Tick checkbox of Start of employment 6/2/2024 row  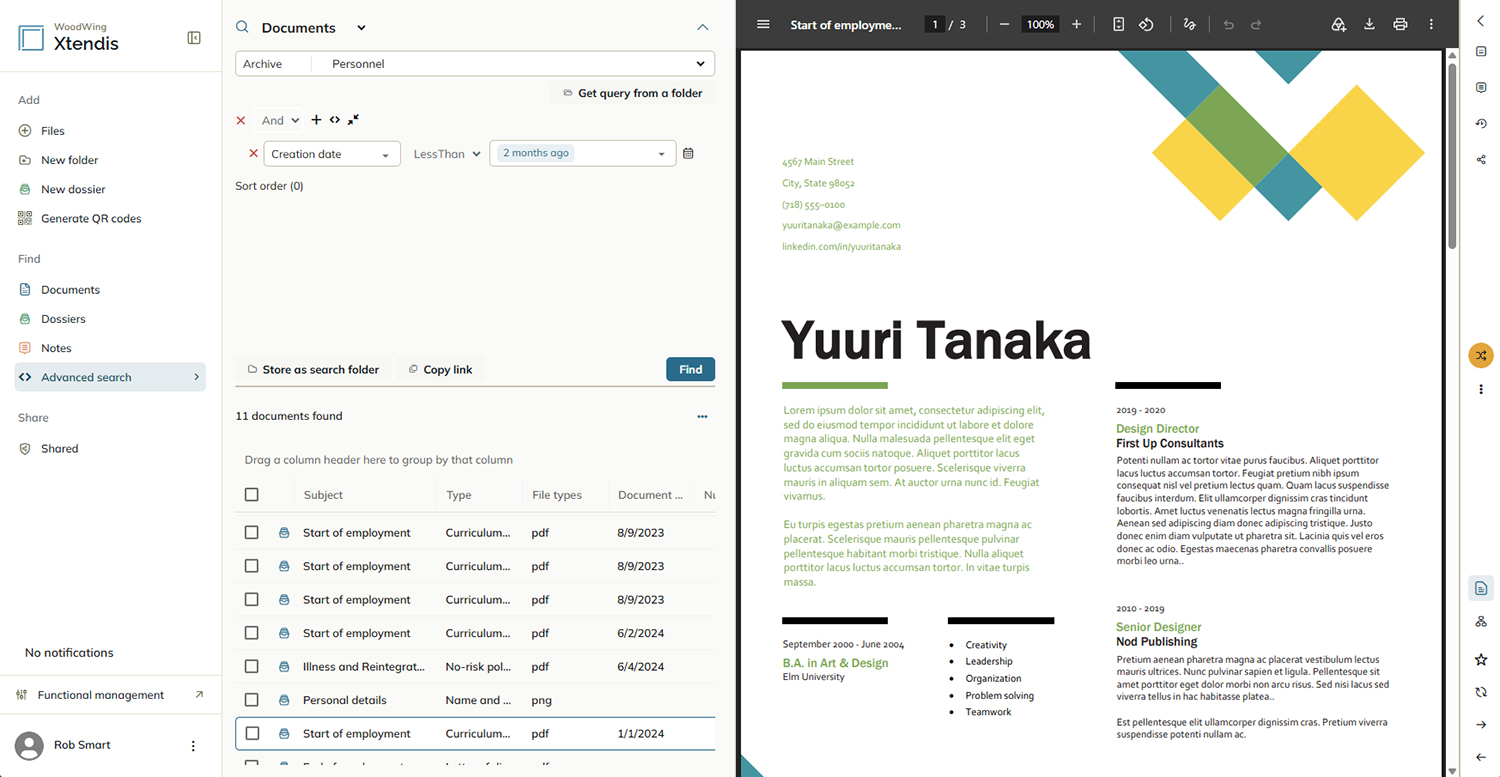(251, 633)
